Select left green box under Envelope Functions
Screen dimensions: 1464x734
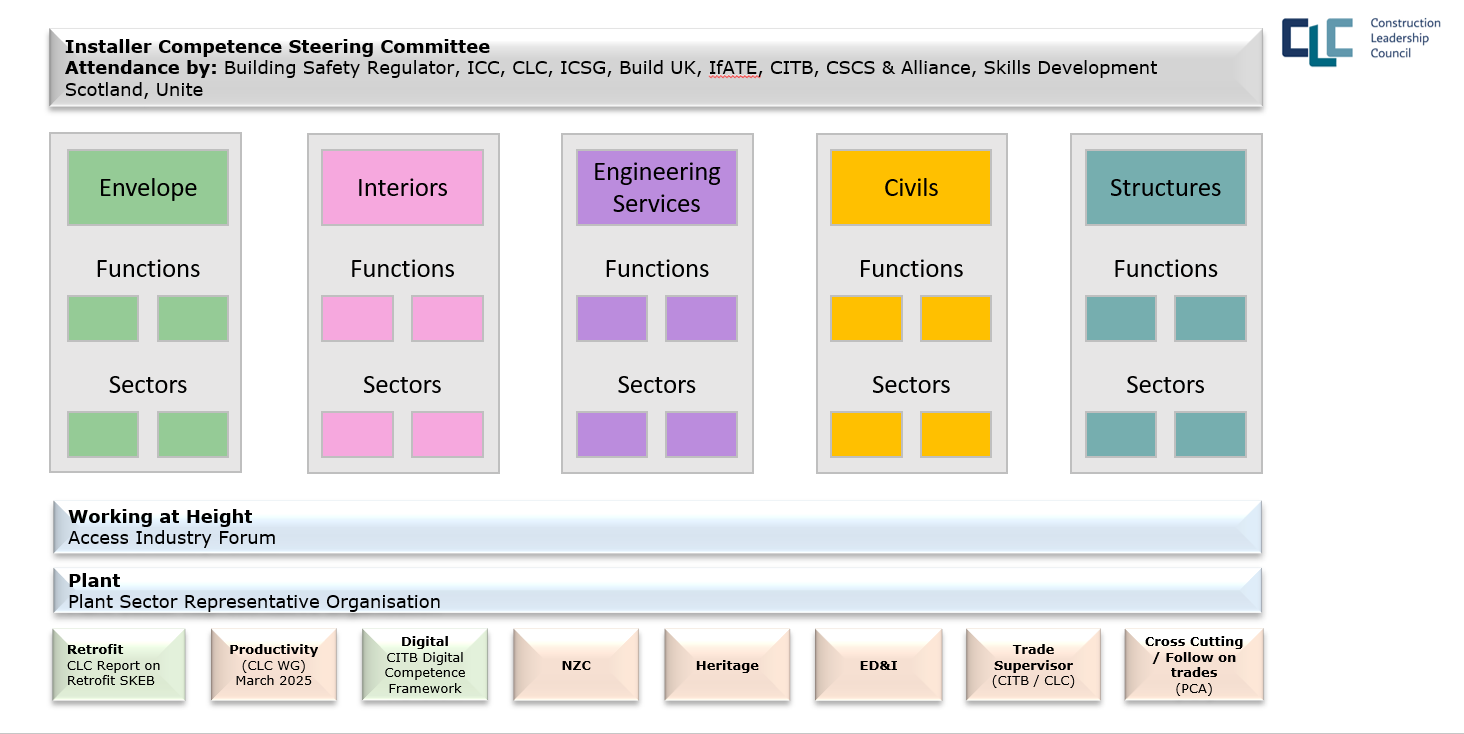tap(103, 318)
